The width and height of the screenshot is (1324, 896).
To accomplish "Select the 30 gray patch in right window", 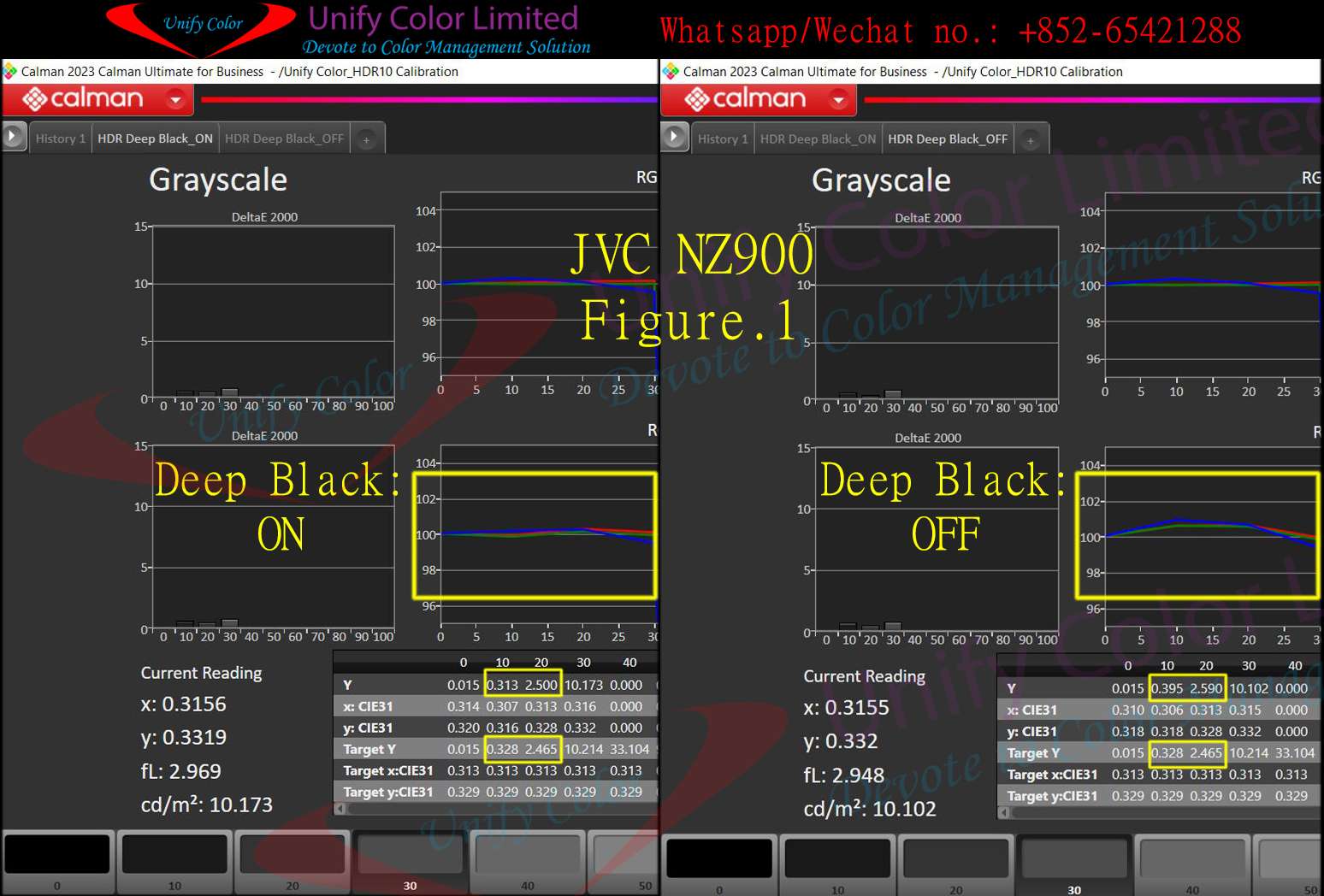I will 1074,864.
